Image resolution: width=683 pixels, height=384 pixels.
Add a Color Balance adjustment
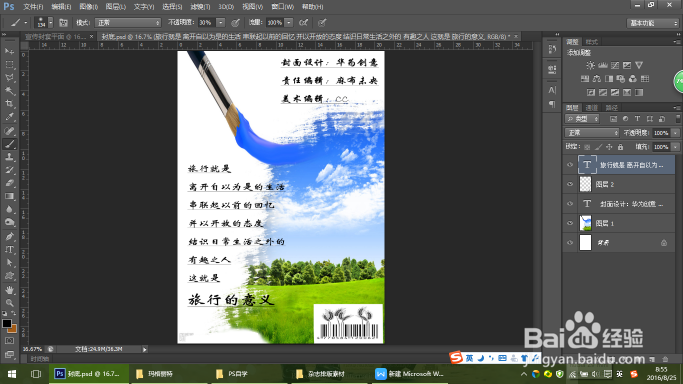(x=597, y=79)
